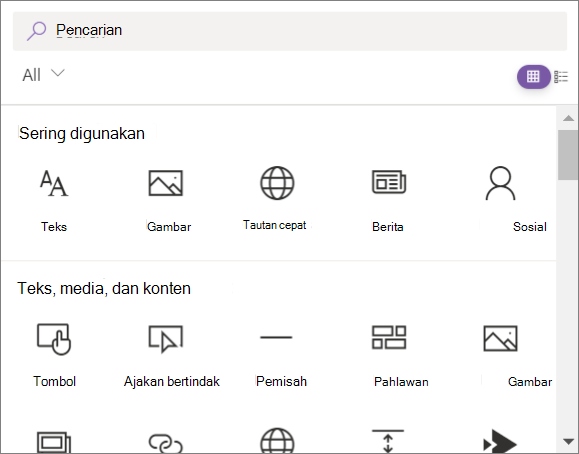Open the All filter dropdown

coord(44,75)
